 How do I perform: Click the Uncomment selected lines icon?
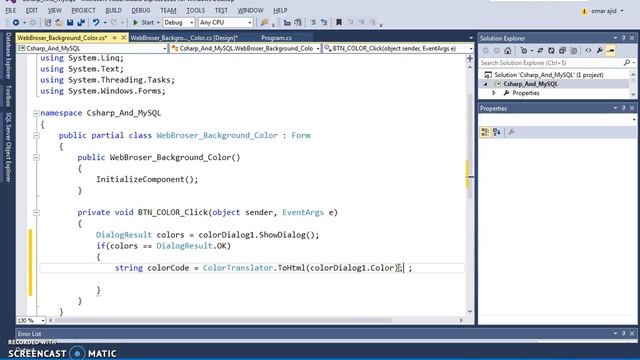pyautogui.click(x=324, y=23)
